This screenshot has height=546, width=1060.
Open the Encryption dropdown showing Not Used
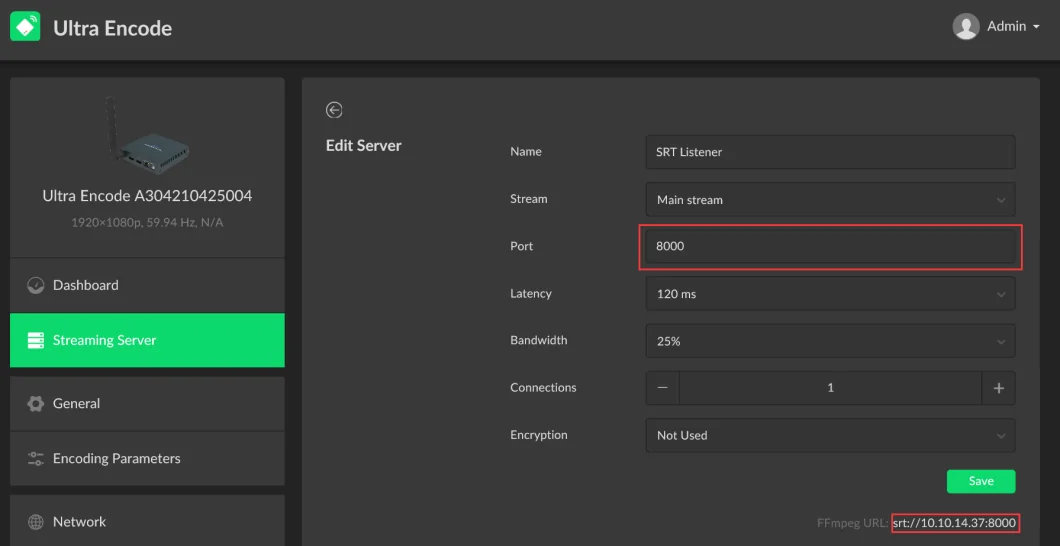coord(830,436)
